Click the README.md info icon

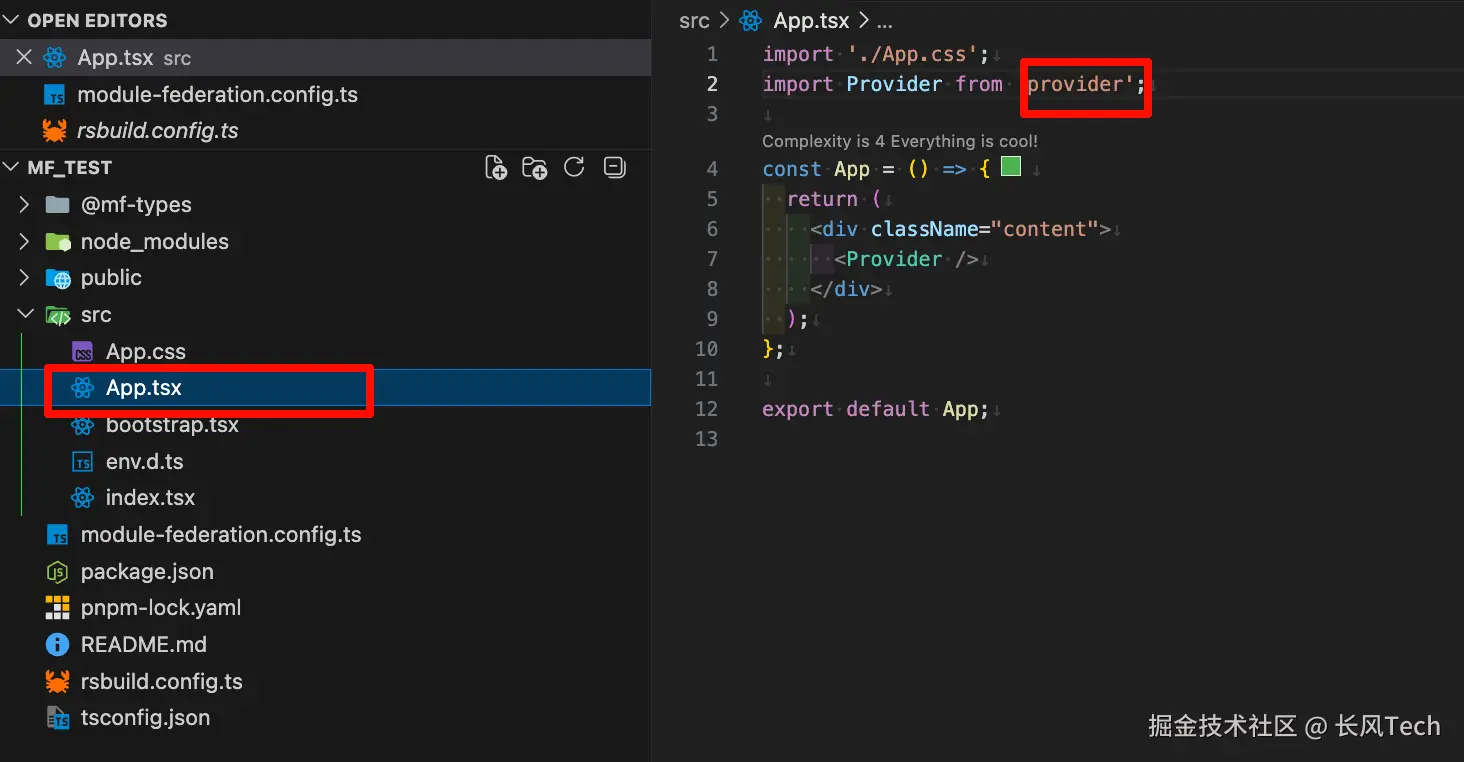(x=58, y=645)
